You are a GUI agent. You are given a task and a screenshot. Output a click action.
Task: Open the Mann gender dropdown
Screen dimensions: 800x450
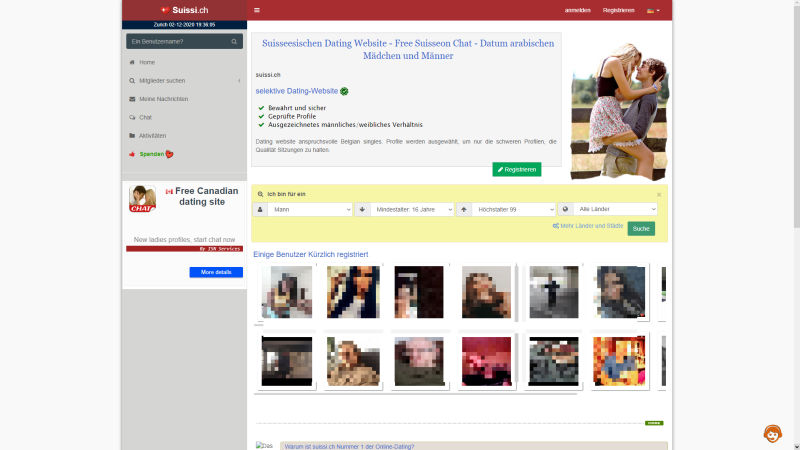point(310,209)
